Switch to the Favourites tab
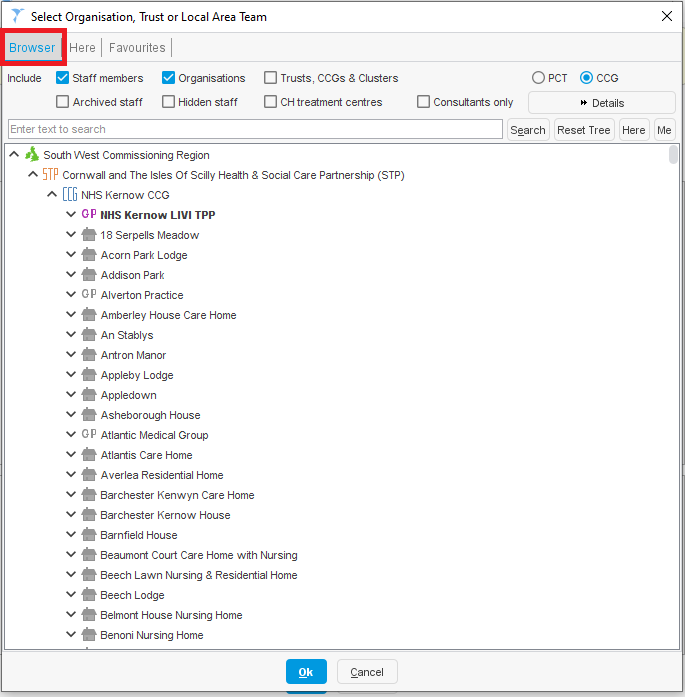 tap(137, 48)
